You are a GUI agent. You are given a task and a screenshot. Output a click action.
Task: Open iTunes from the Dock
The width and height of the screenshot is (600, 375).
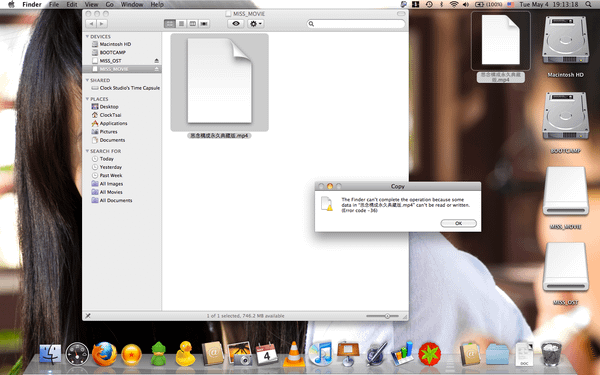click(320, 354)
